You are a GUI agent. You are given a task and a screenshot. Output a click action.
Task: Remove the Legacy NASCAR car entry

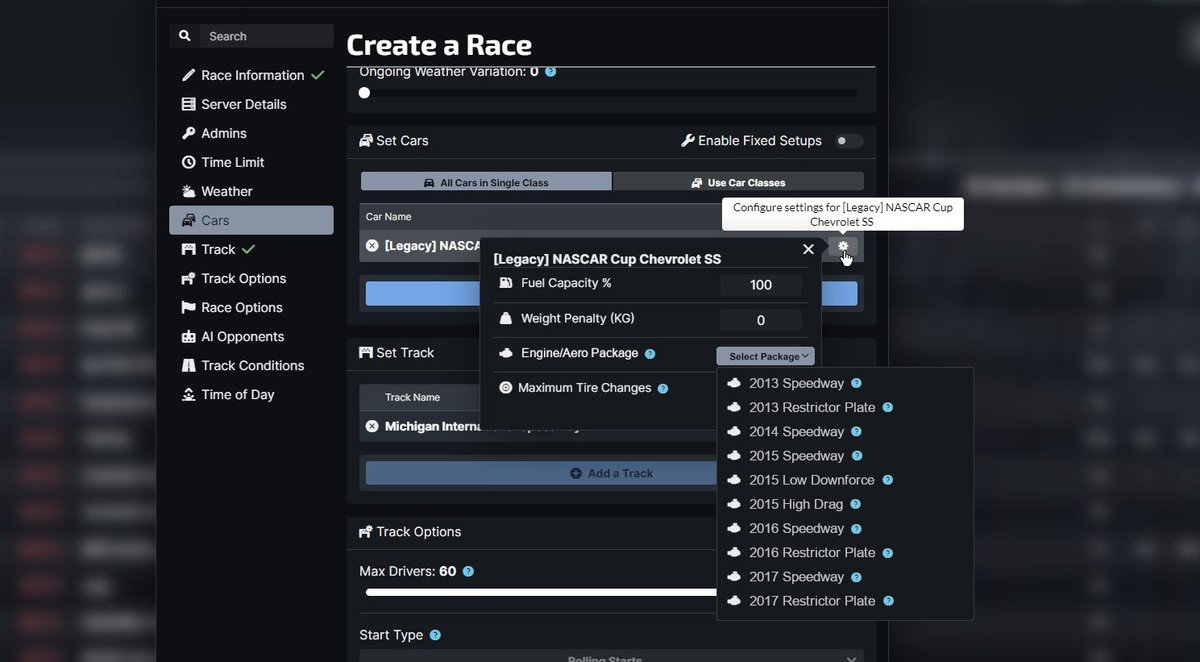pos(372,245)
